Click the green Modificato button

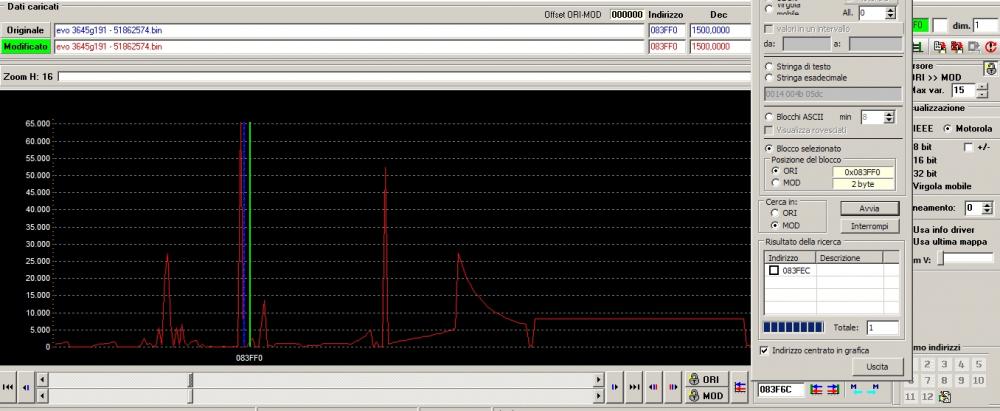tap(26, 47)
